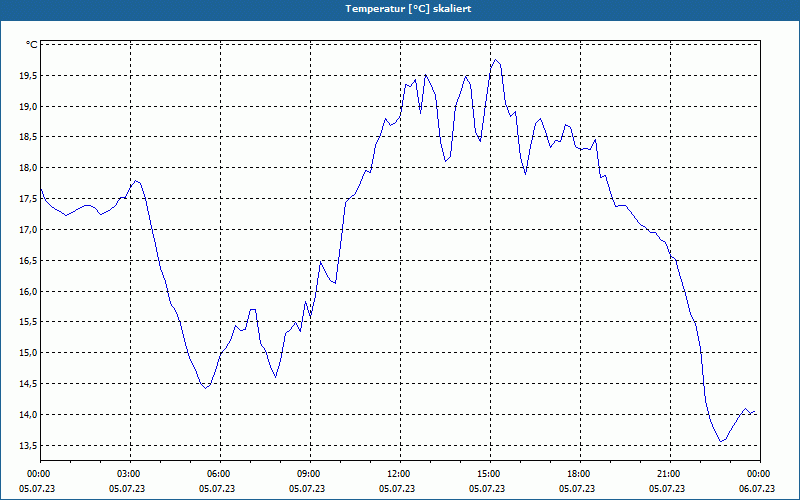800x500 pixels.
Task: Select the '16,5' y-axis value
Action: (x=28, y=261)
